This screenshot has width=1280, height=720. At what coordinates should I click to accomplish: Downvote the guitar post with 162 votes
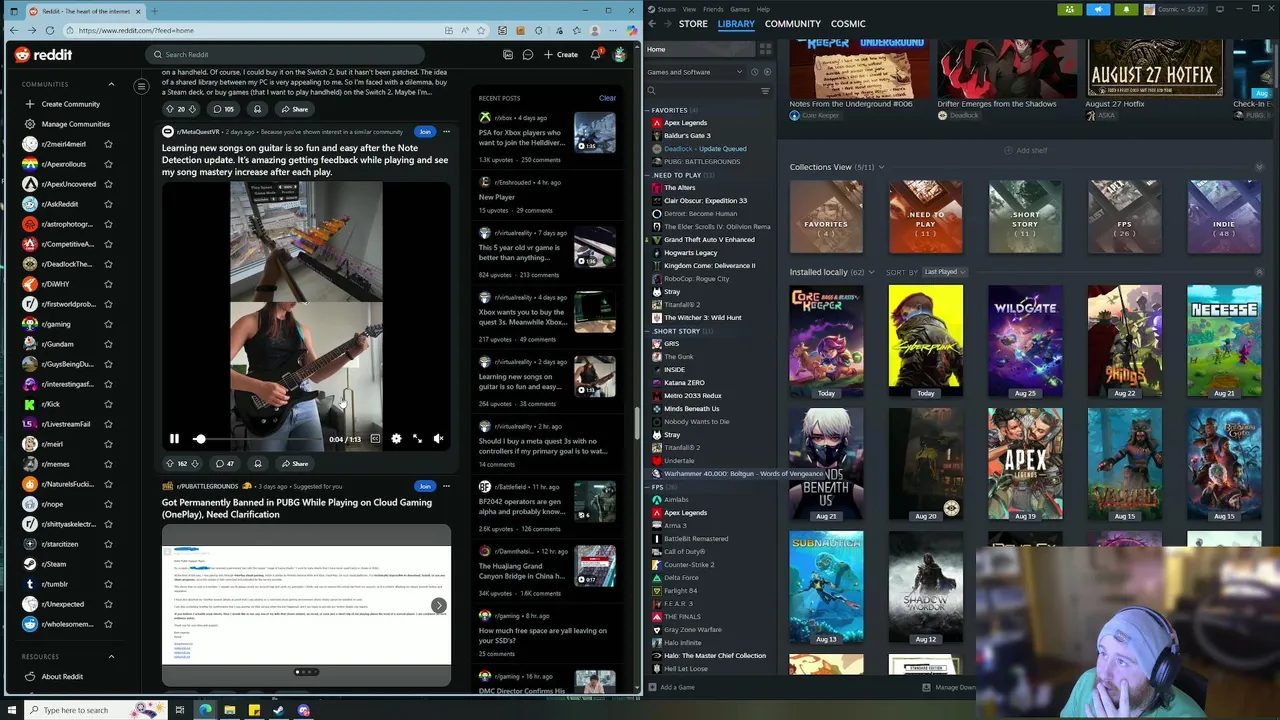click(194, 463)
